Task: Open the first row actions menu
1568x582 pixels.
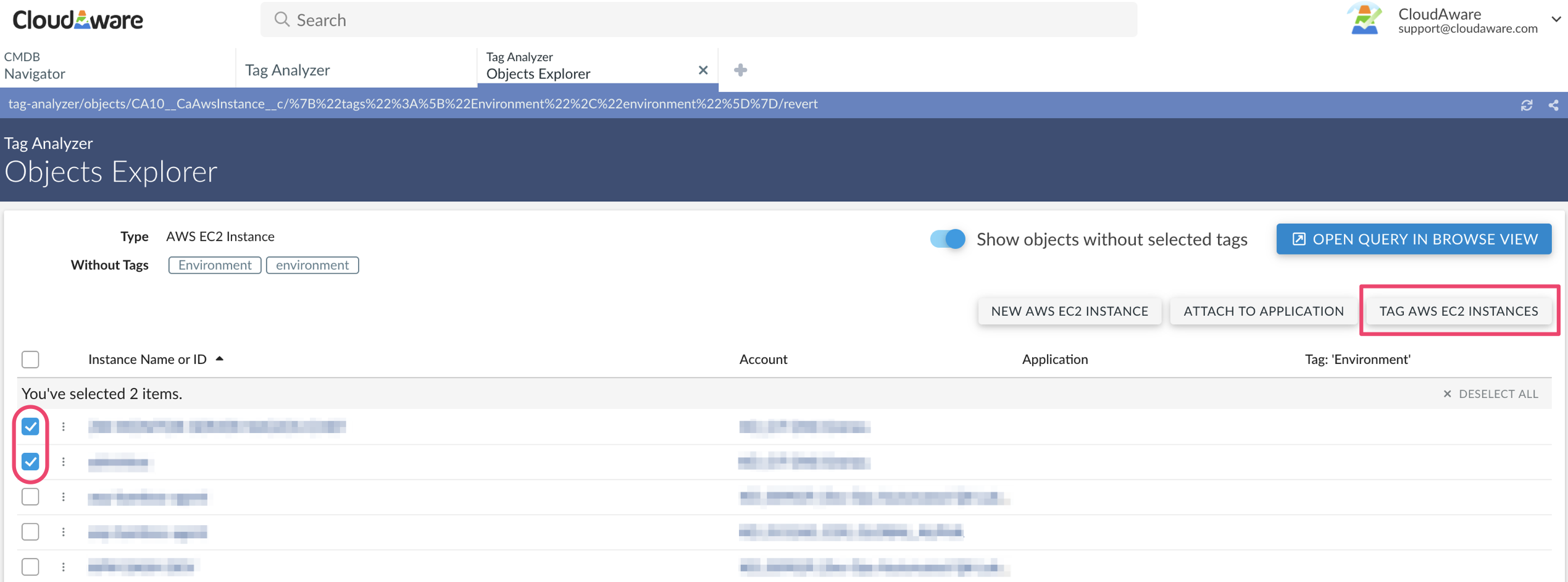Action: [x=64, y=426]
